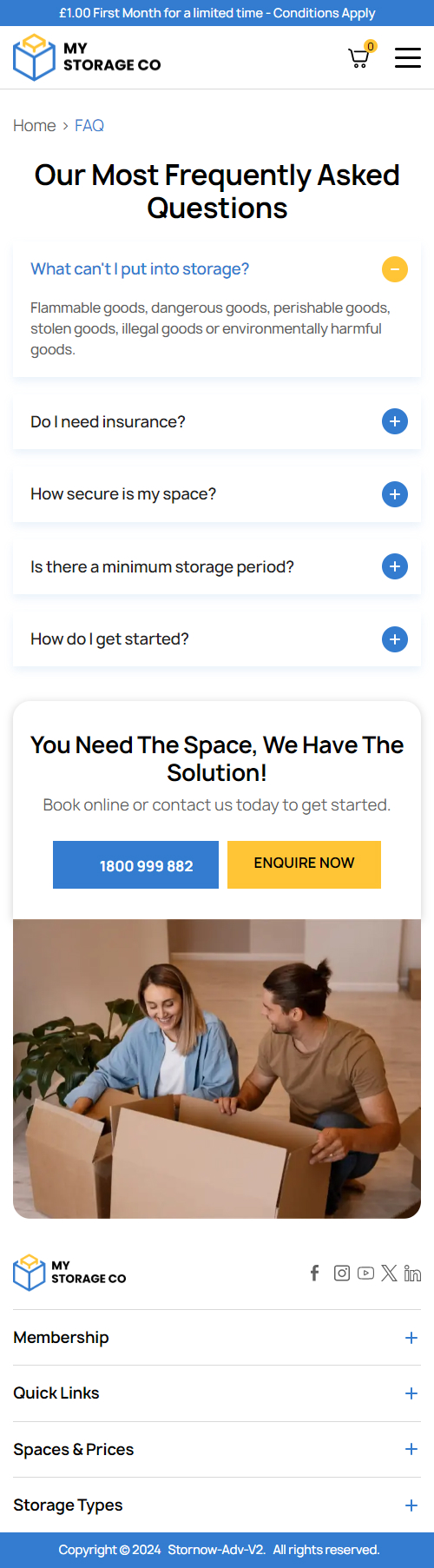Open the YouTube social icon
This screenshot has height=1568, width=434.
(x=365, y=1273)
